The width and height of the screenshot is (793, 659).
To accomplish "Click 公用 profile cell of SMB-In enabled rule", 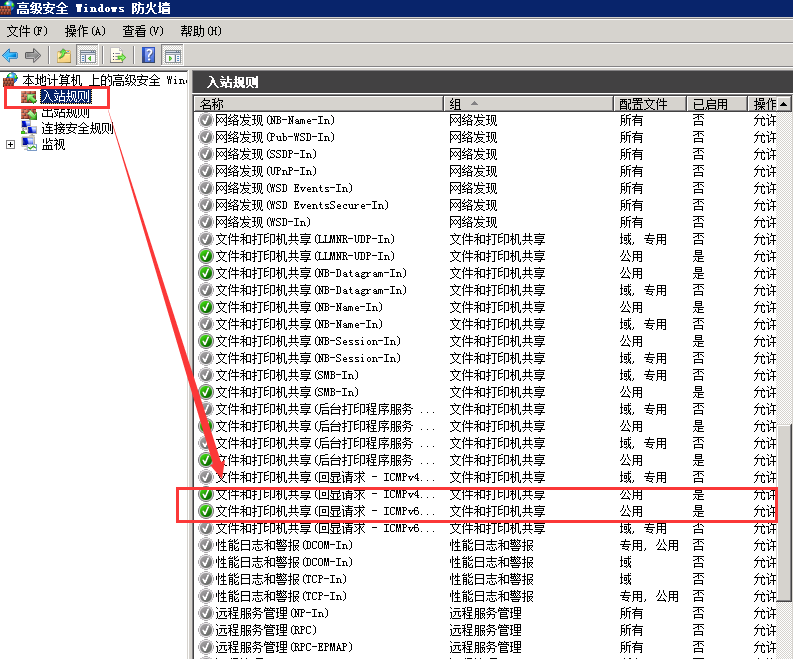I will pyautogui.click(x=631, y=392).
